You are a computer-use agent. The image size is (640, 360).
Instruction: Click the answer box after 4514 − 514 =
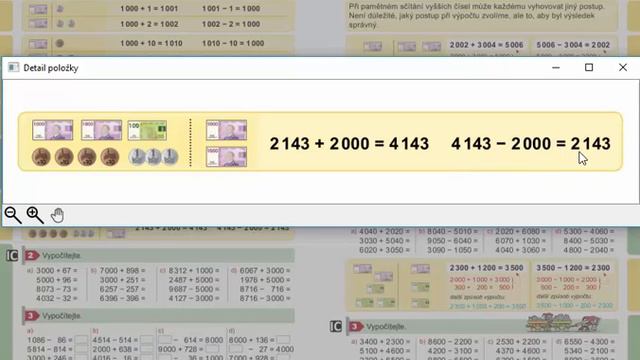tap(147, 340)
